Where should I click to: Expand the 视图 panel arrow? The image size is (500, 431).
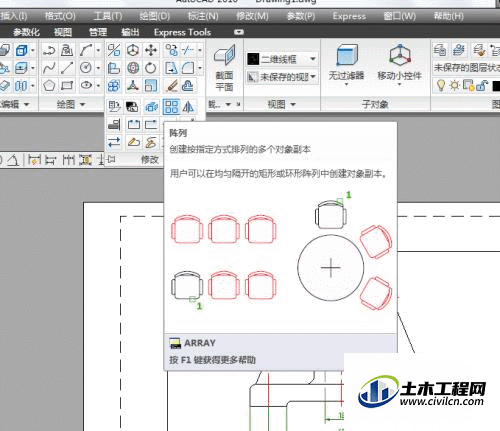coord(293,104)
